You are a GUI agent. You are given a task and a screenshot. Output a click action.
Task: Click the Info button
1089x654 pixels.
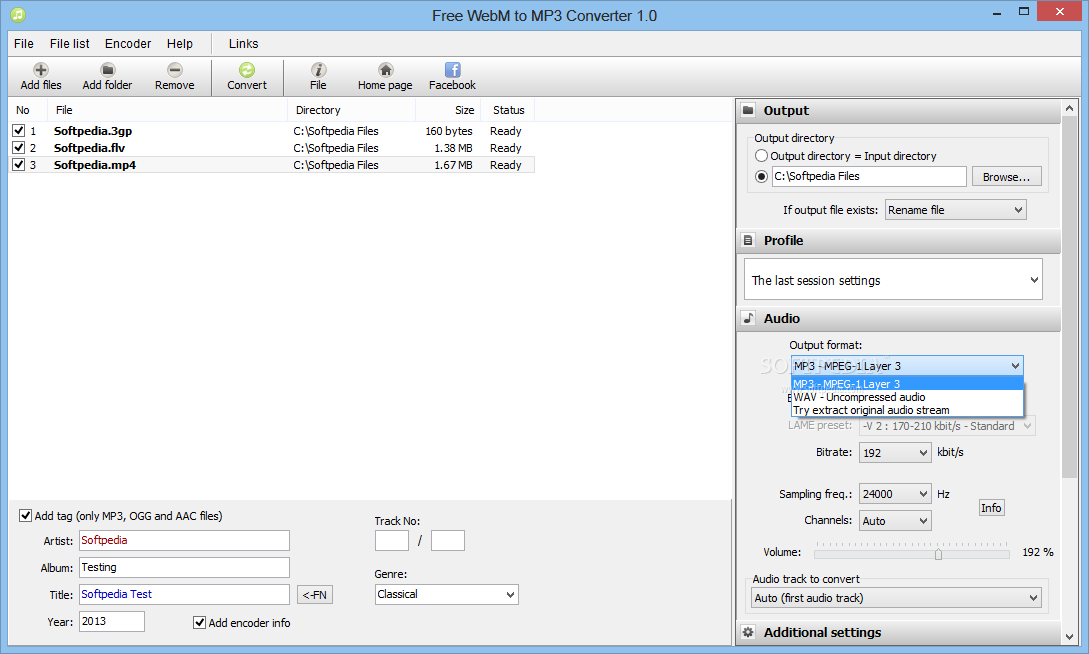click(991, 508)
